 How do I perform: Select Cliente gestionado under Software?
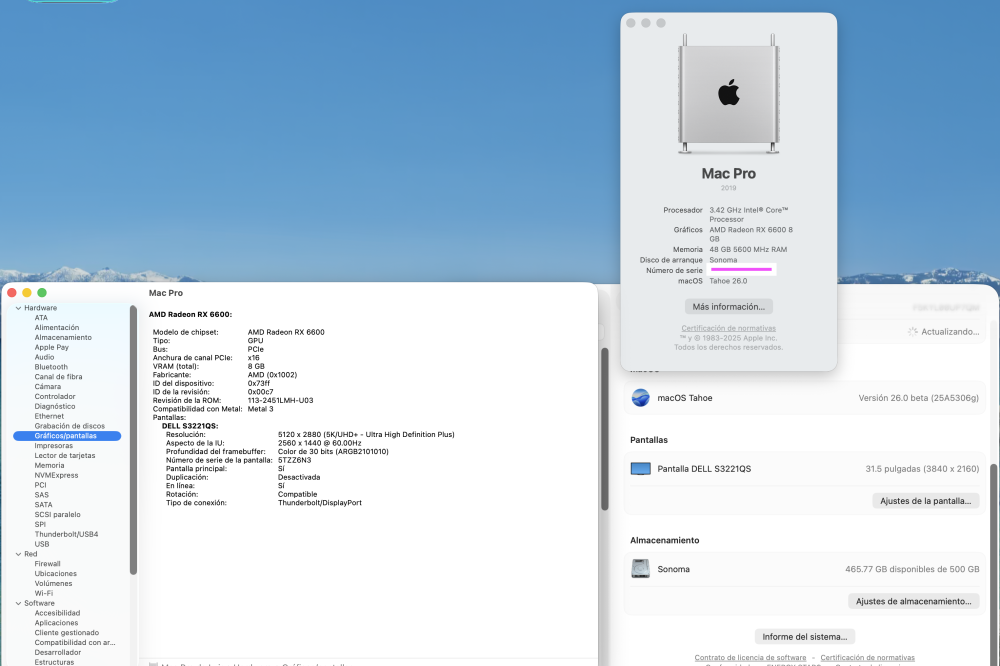[67, 633]
